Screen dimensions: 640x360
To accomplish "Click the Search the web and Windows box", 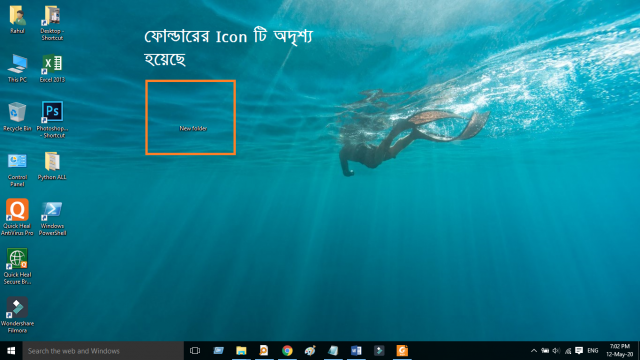I will pos(103,351).
